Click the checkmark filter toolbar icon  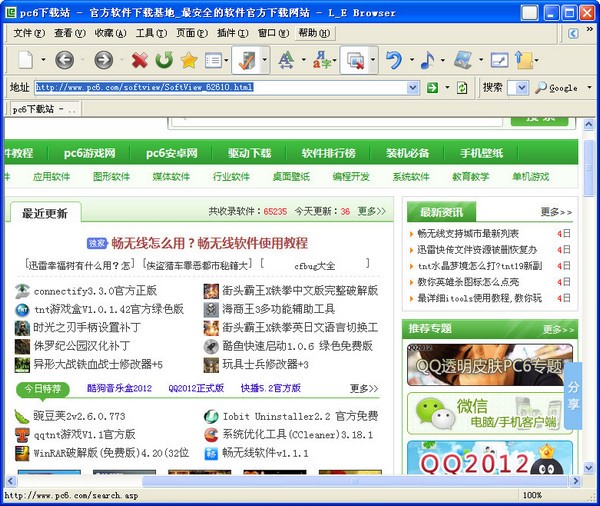click(246, 60)
